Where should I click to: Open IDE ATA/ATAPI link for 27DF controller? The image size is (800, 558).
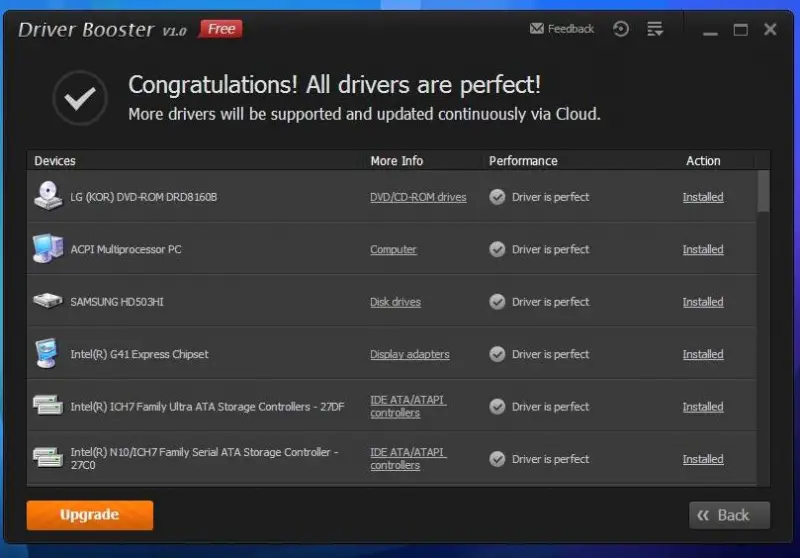(x=408, y=407)
